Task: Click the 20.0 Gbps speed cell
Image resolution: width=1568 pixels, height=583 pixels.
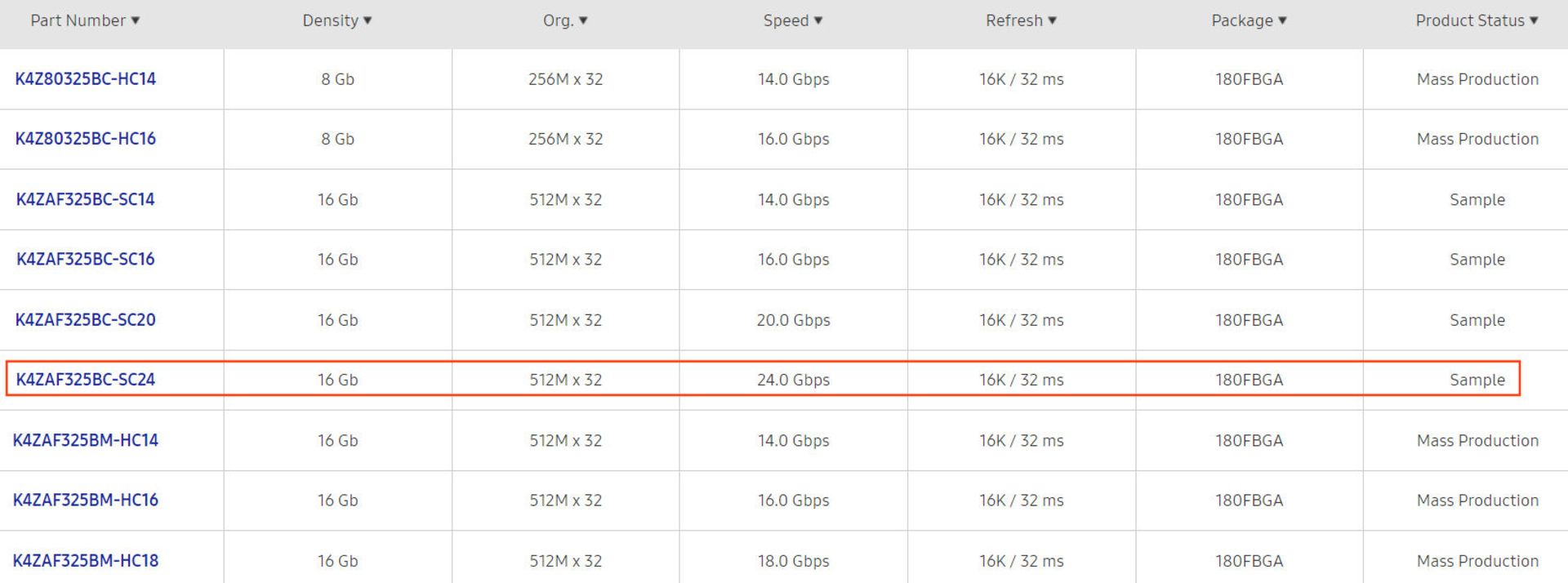Action: coord(793,320)
